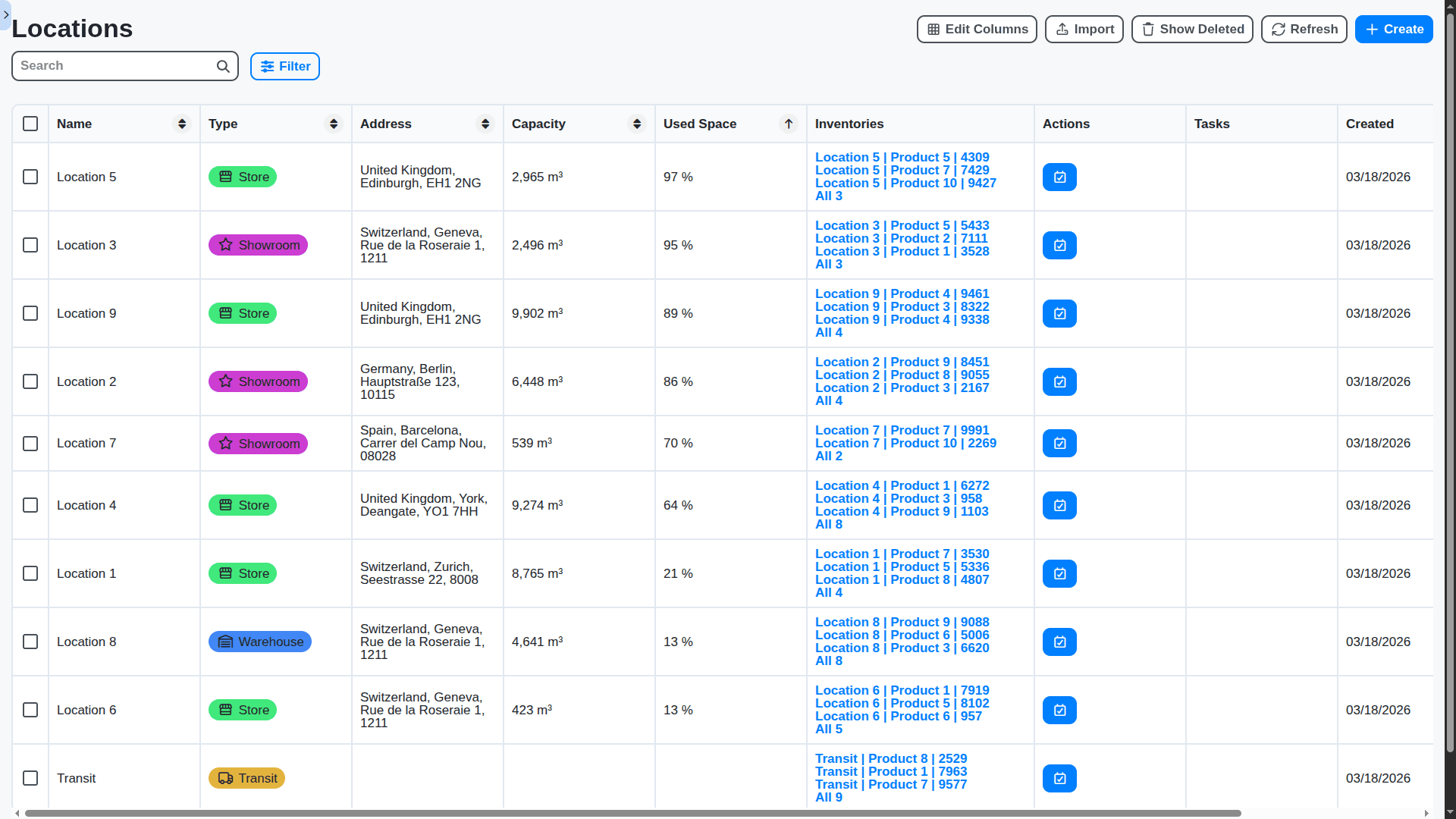The height and width of the screenshot is (819, 1456).
Task: Open the Create button
Action: point(1394,29)
